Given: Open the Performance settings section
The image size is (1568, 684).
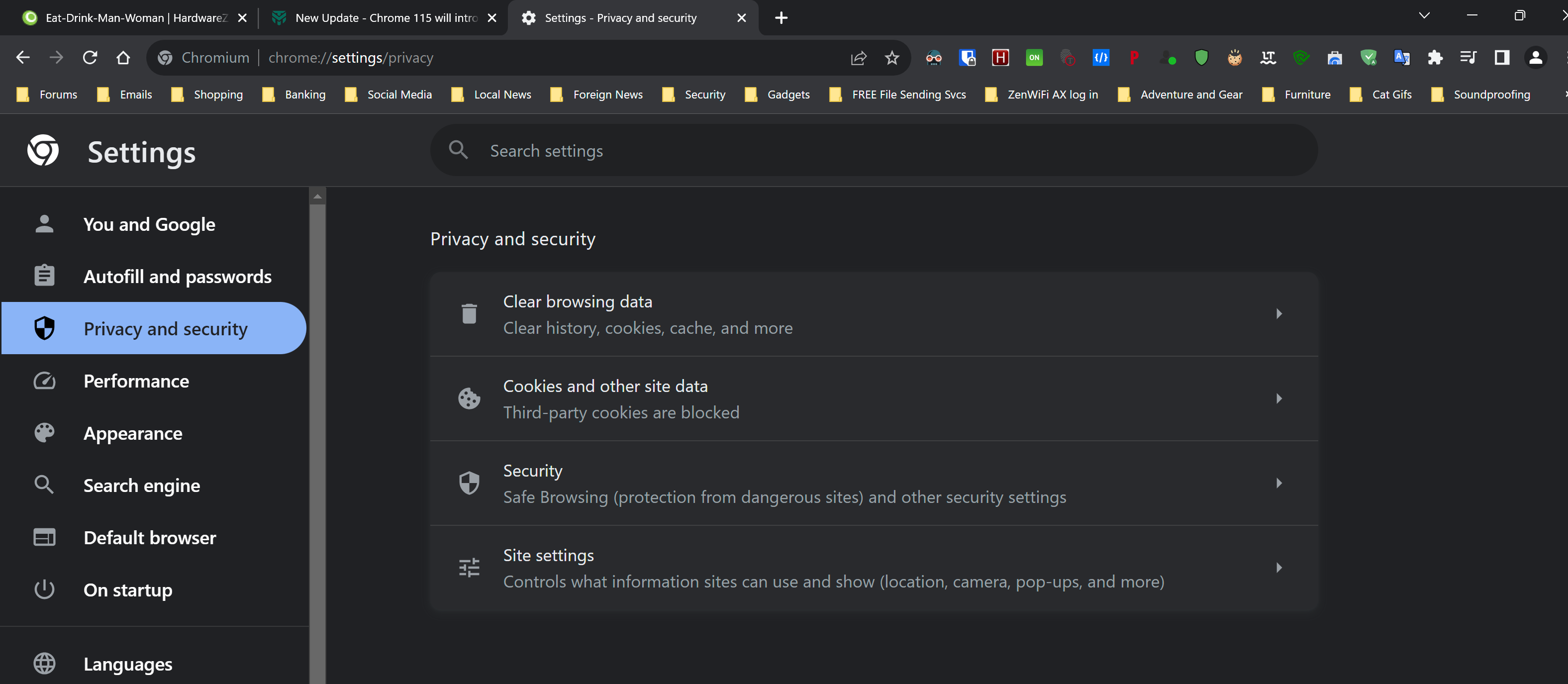Looking at the screenshot, I should 136,381.
